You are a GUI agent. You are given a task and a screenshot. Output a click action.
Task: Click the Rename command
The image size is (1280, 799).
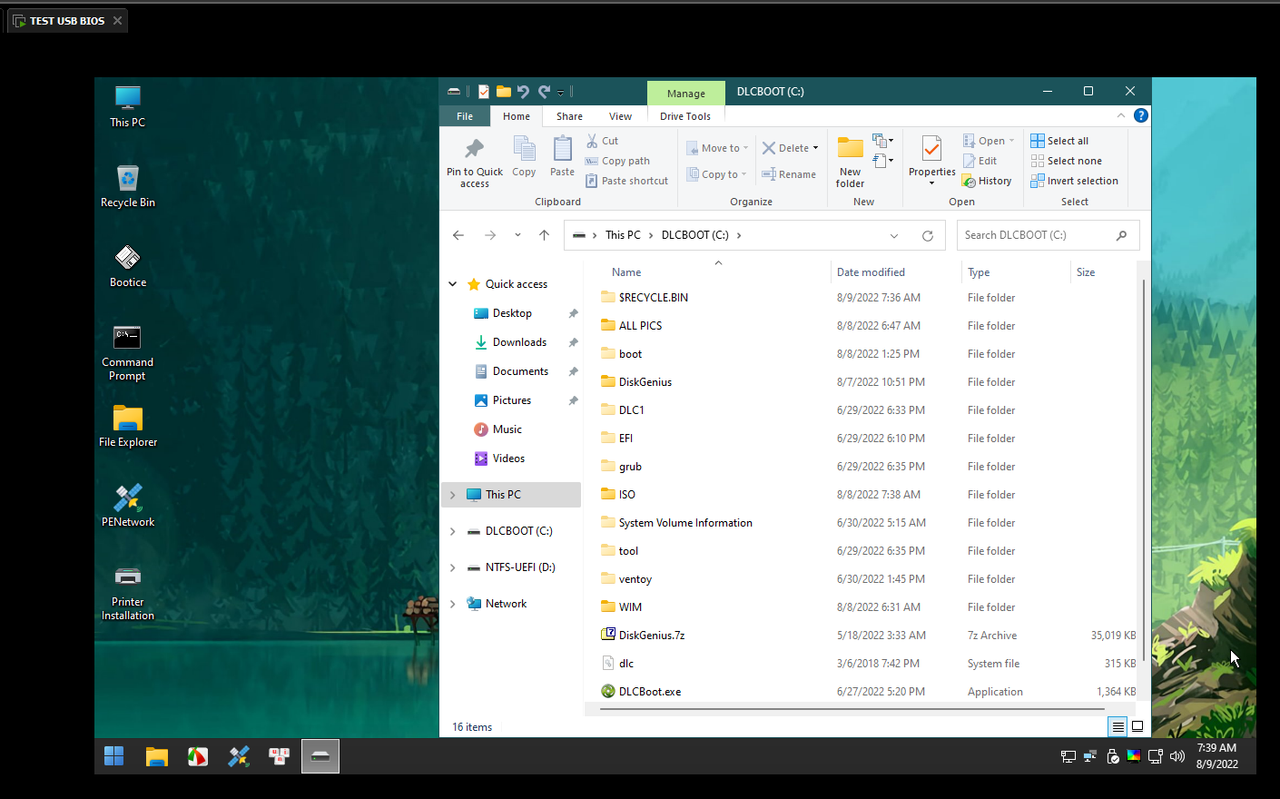coord(788,174)
